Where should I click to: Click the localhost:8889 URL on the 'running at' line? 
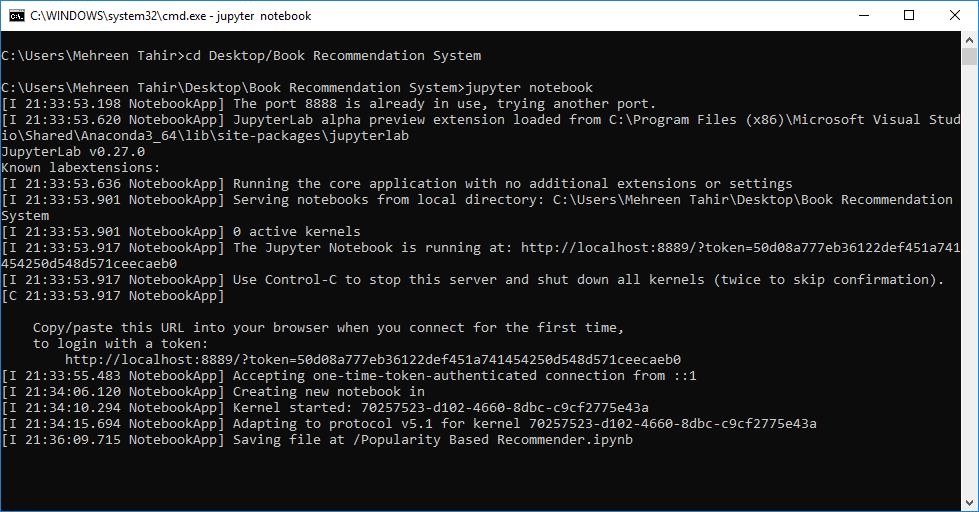(x=740, y=248)
